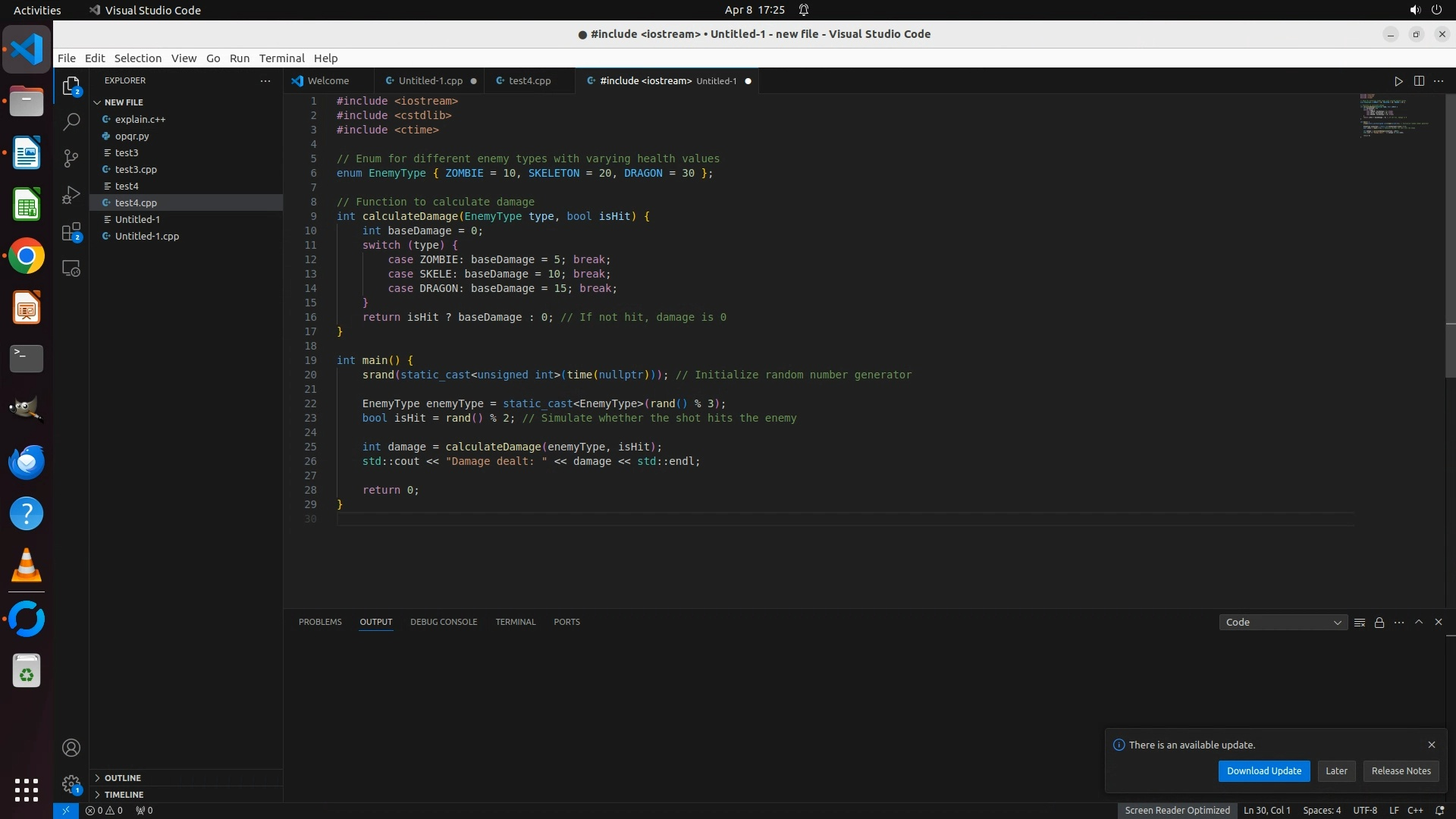1456x819 pixels.
Task: Open the Terminal menu
Action: (x=281, y=58)
